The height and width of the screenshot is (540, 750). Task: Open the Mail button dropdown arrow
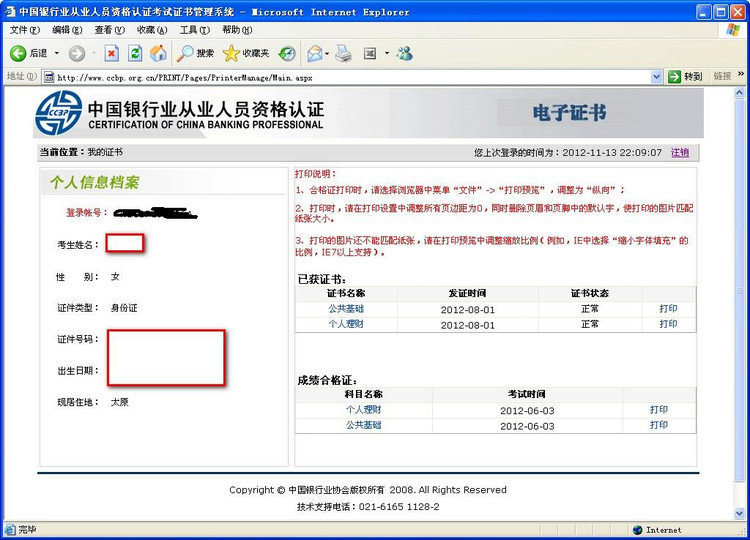click(328, 53)
